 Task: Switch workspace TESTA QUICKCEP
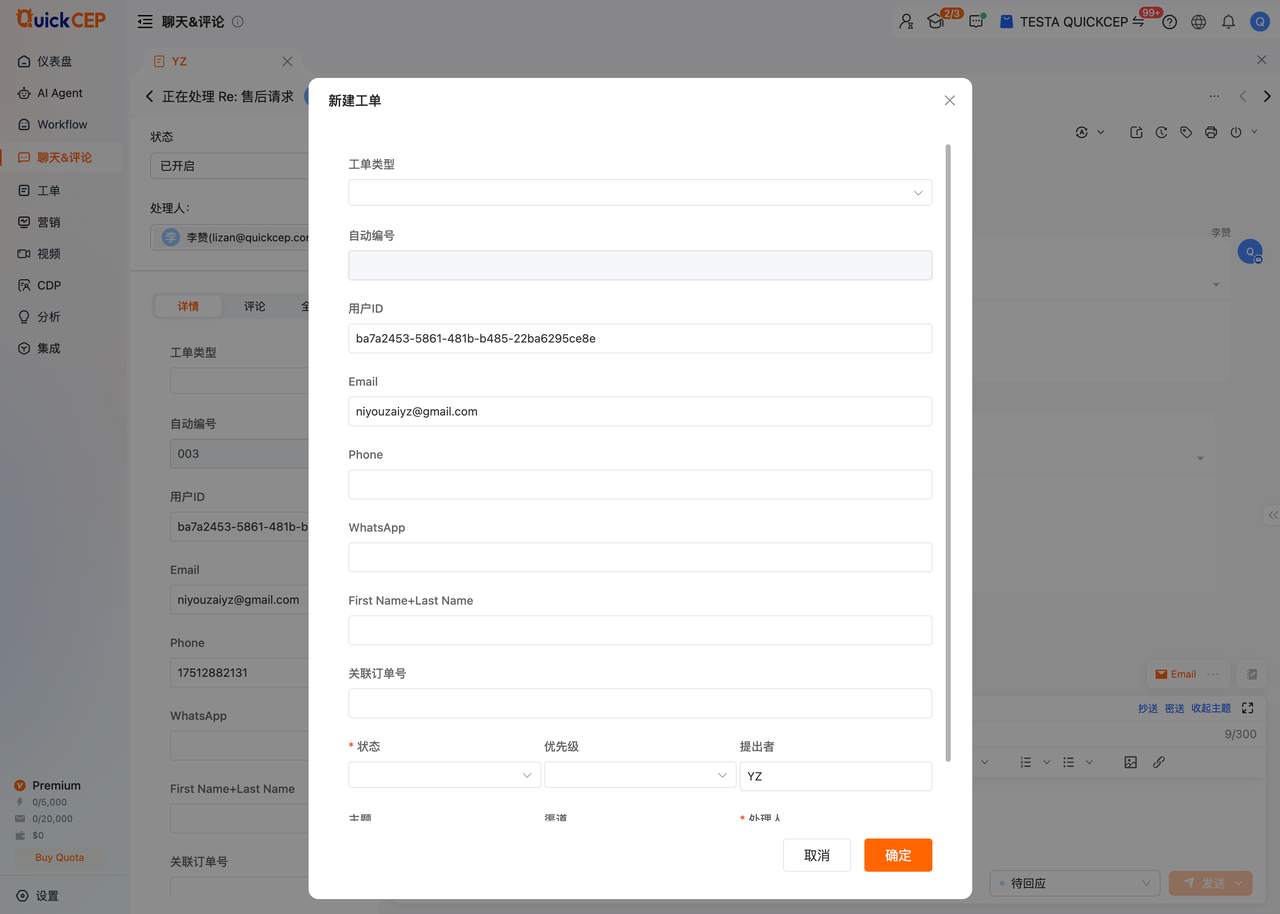point(1072,22)
